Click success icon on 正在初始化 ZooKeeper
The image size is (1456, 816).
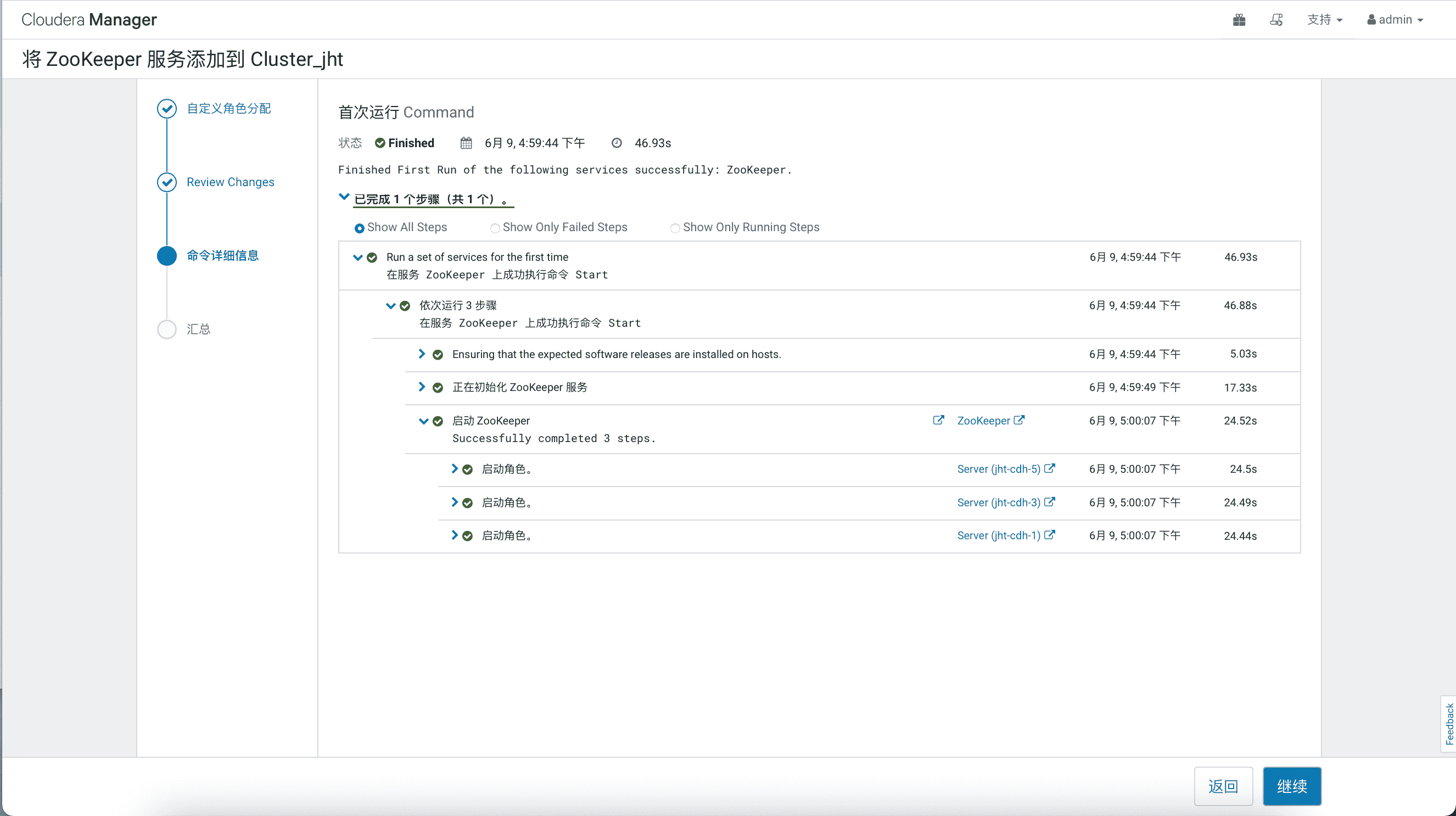438,388
